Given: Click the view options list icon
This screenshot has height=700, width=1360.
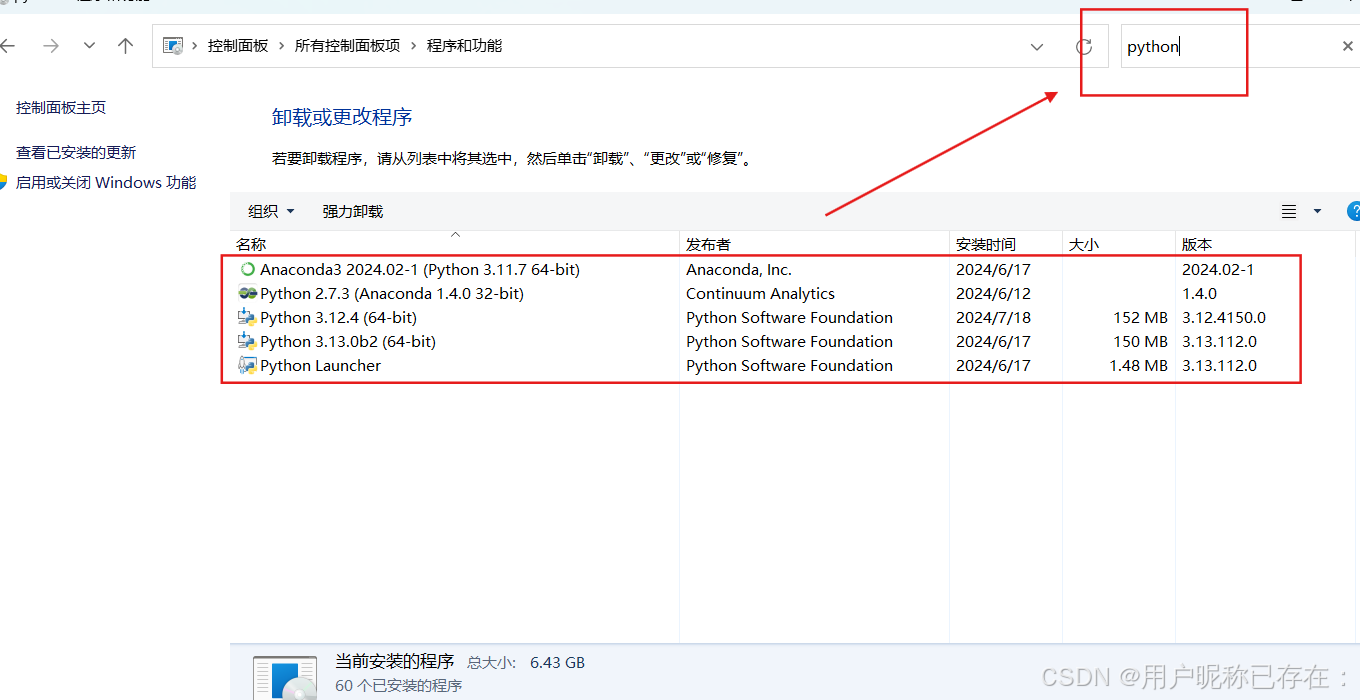Looking at the screenshot, I should (x=1289, y=211).
